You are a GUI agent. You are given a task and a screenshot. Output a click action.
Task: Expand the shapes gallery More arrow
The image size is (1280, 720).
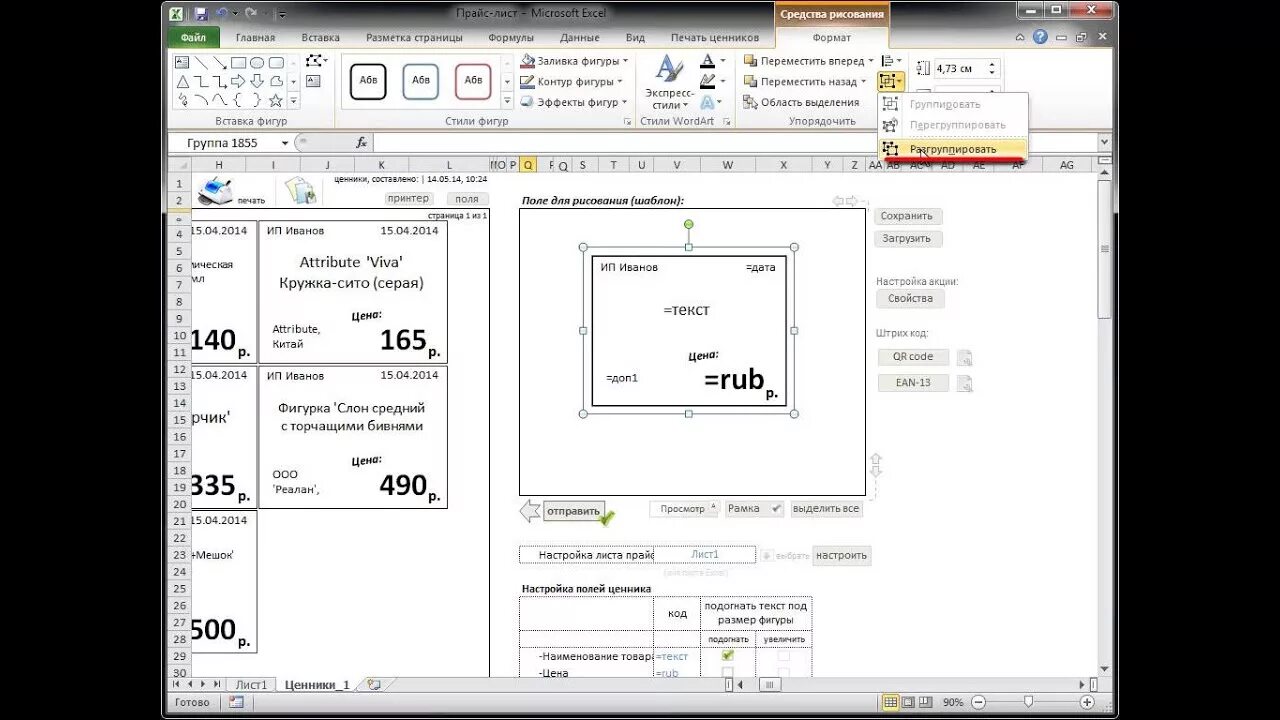293,101
